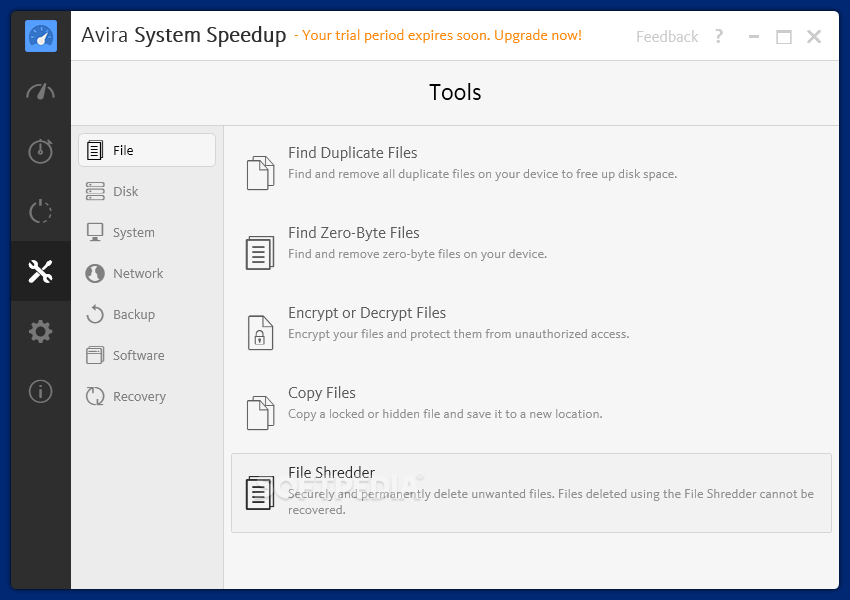850x600 pixels.
Task: Open the Find Duplicate Files tool
Action: (x=352, y=153)
